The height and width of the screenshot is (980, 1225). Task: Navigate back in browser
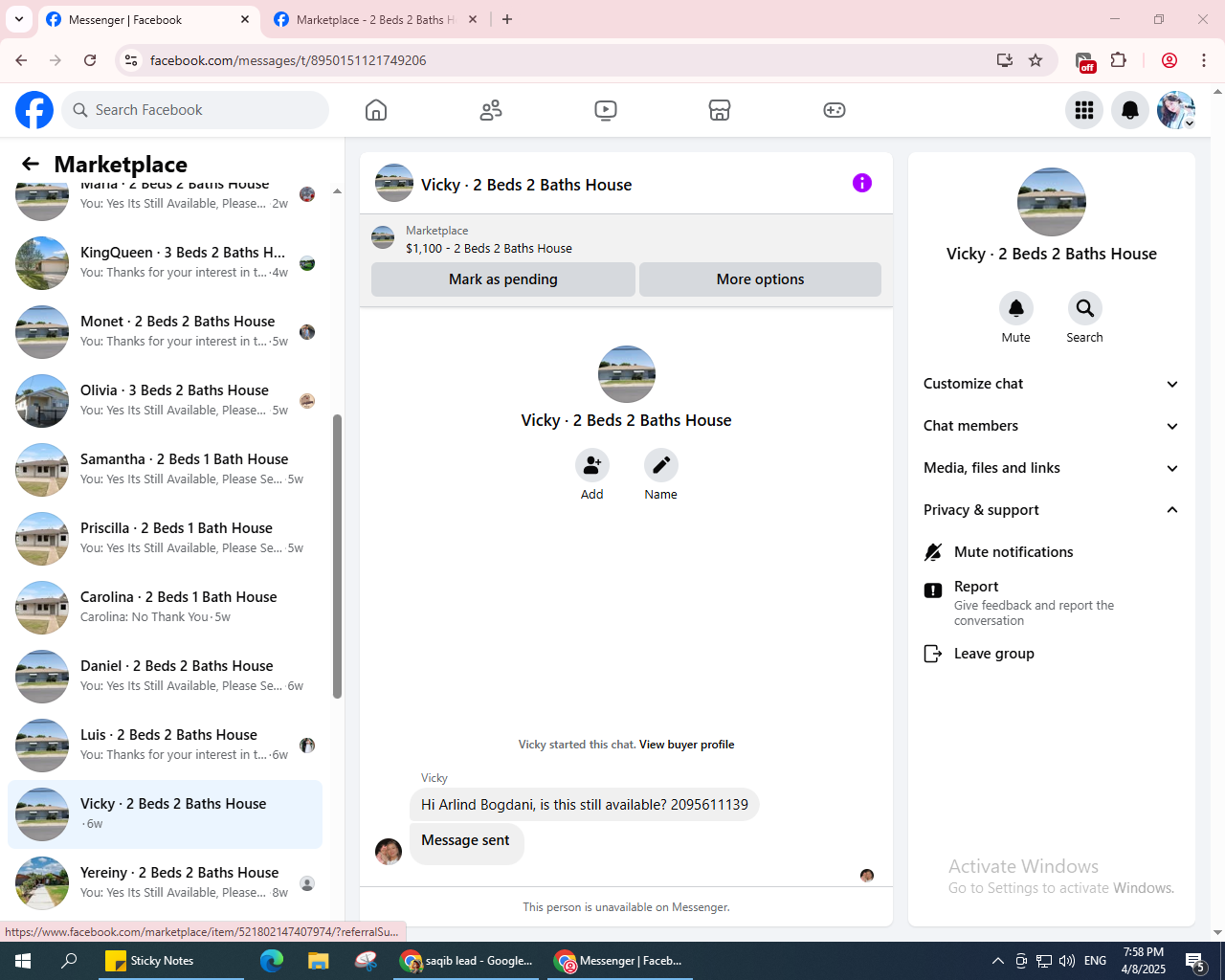(x=21, y=60)
